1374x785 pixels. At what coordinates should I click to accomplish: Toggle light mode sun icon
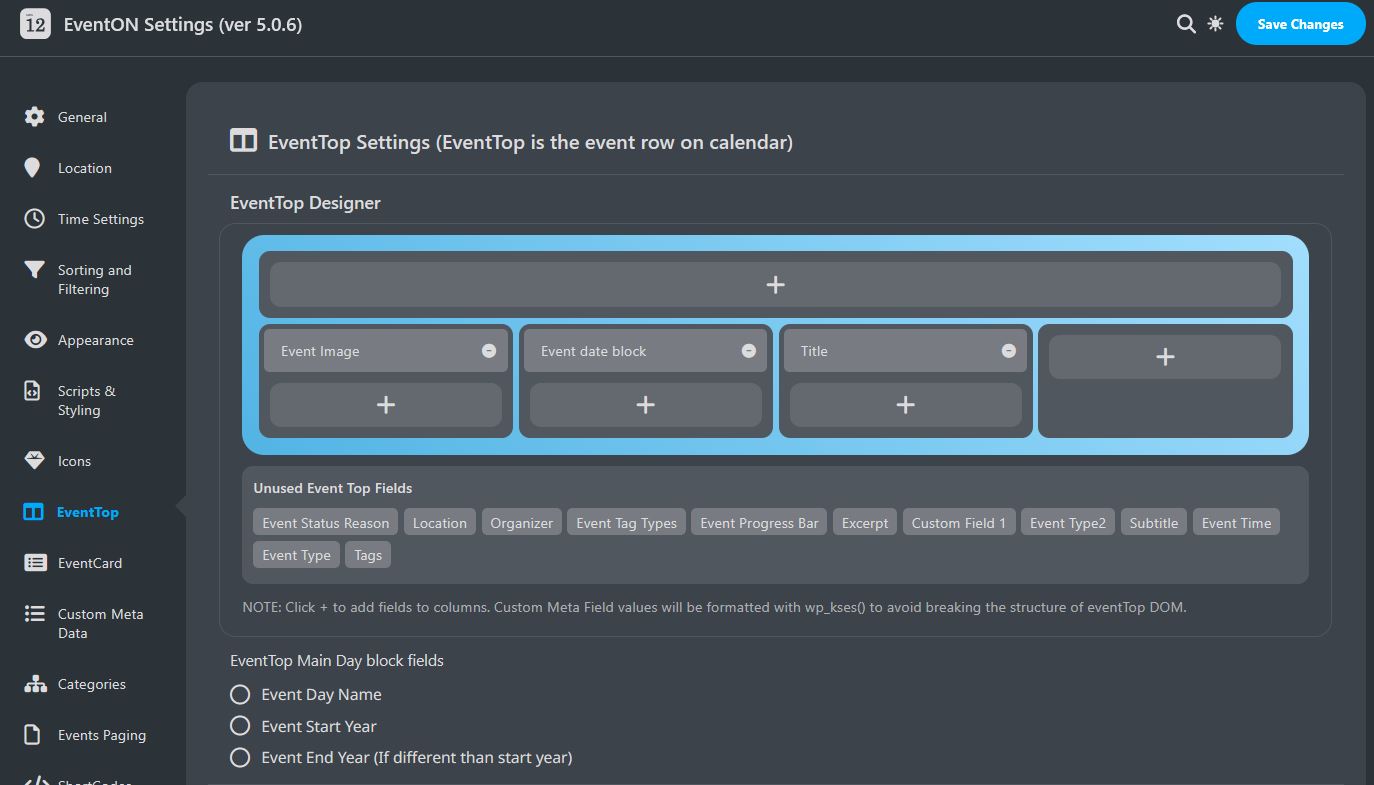(x=1215, y=24)
